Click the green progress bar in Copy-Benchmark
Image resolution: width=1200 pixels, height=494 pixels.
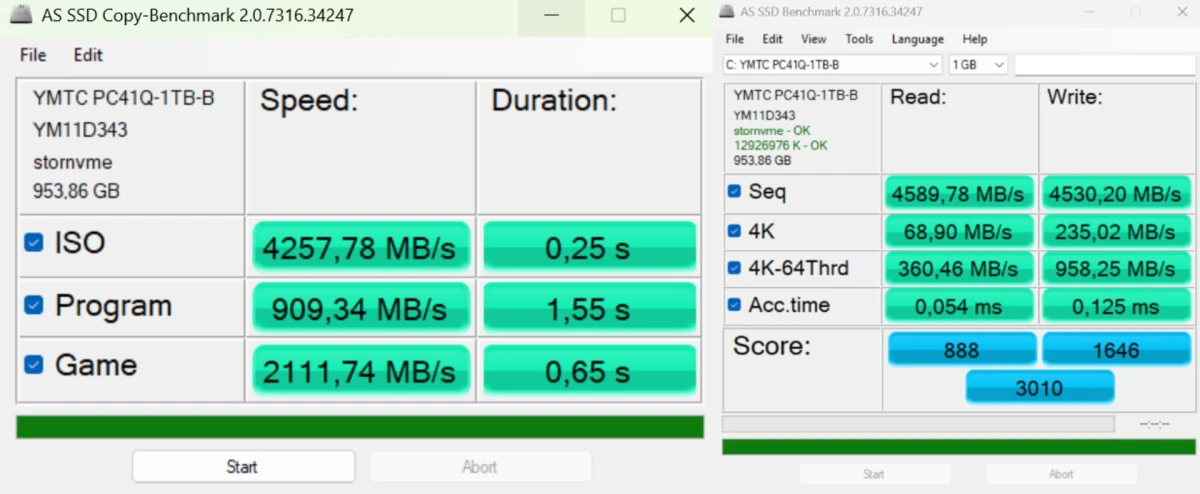coord(360,427)
